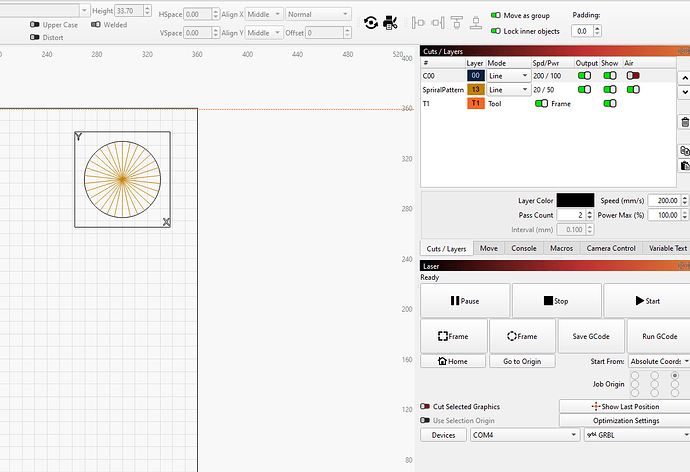Click the 00 layer color box for C00
This screenshot has height=472, width=690.
pyautogui.click(x=476, y=76)
